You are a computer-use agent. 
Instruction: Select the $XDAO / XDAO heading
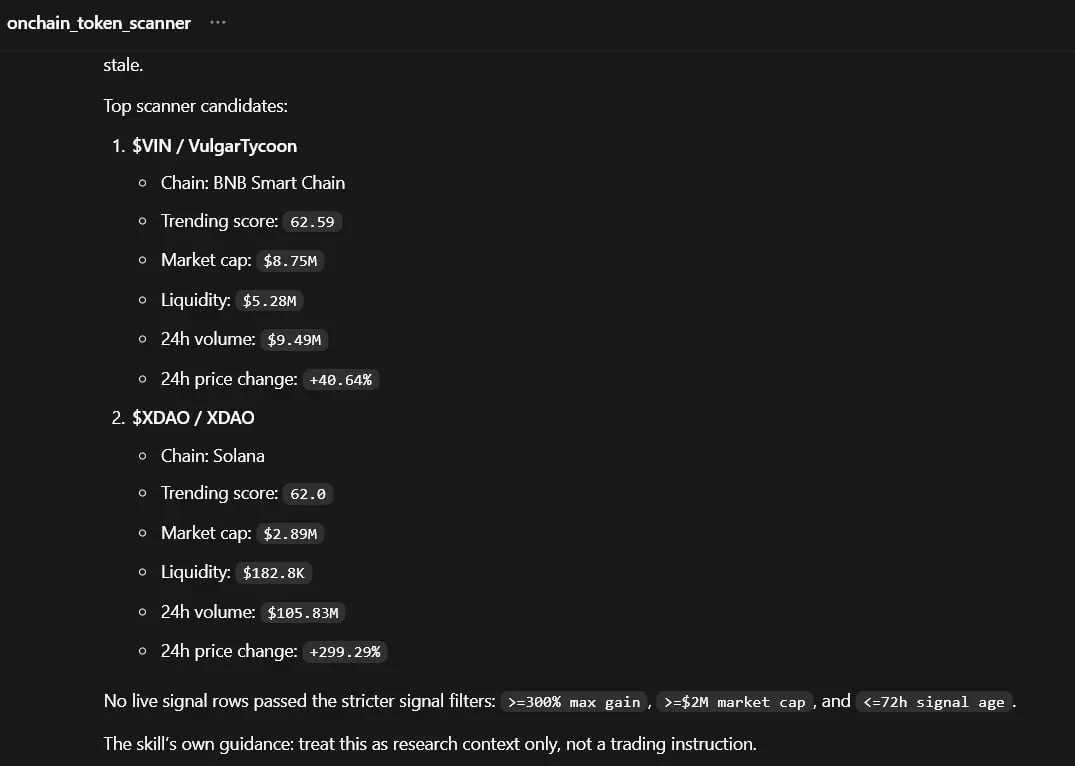[x=193, y=418]
